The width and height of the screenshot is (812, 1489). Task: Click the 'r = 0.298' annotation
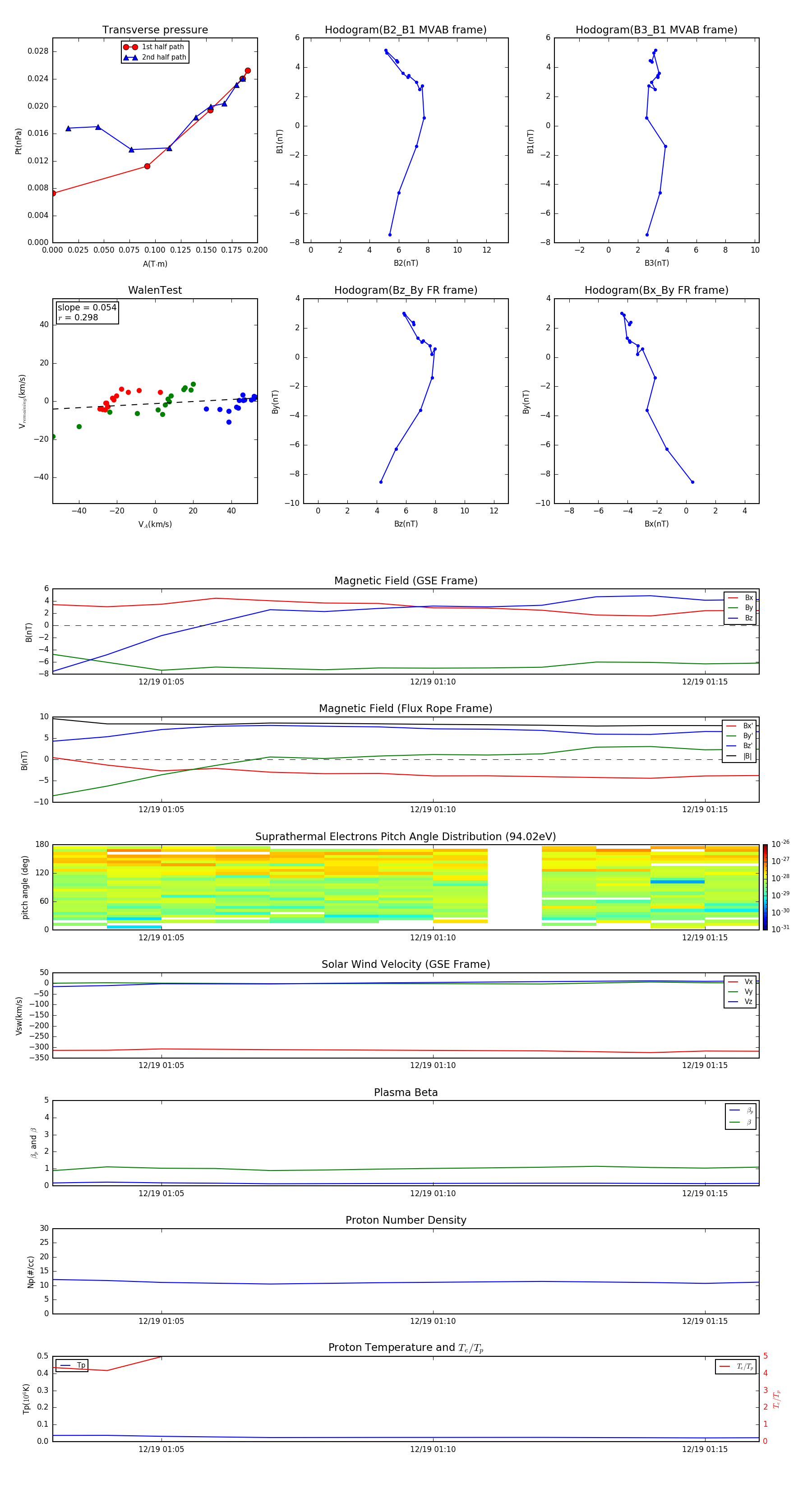click(78, 317)
